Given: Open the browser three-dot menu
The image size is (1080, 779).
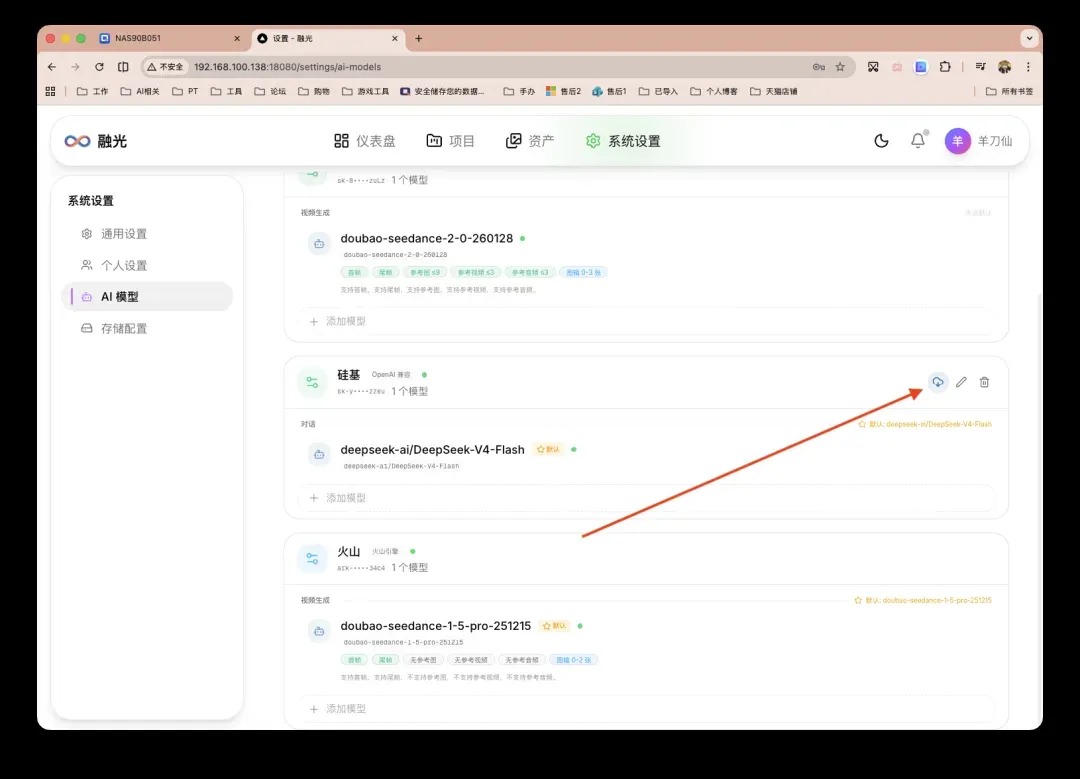Looking at the screenshot, I should [x=1028, y=67].
